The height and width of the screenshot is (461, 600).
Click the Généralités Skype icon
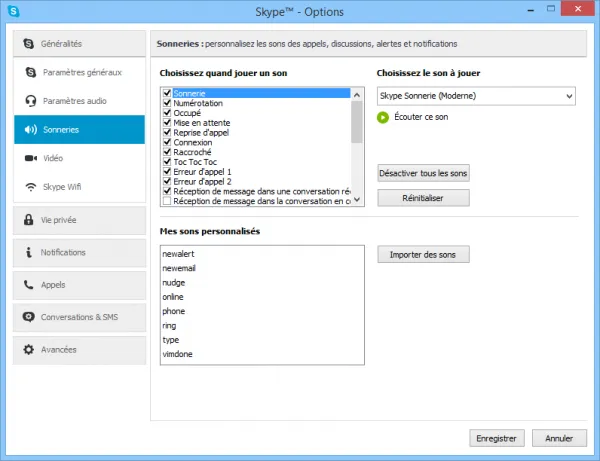[29, 44]
